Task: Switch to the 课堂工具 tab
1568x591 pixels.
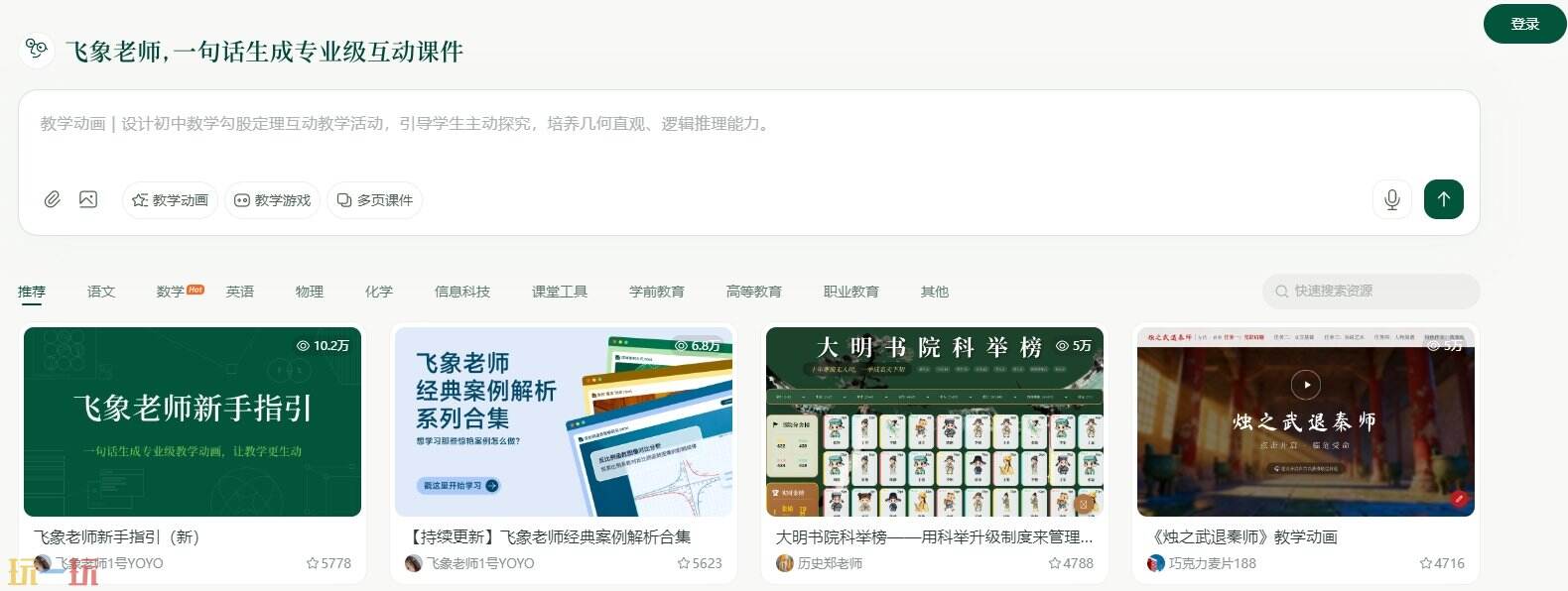Action: (560, 292)
